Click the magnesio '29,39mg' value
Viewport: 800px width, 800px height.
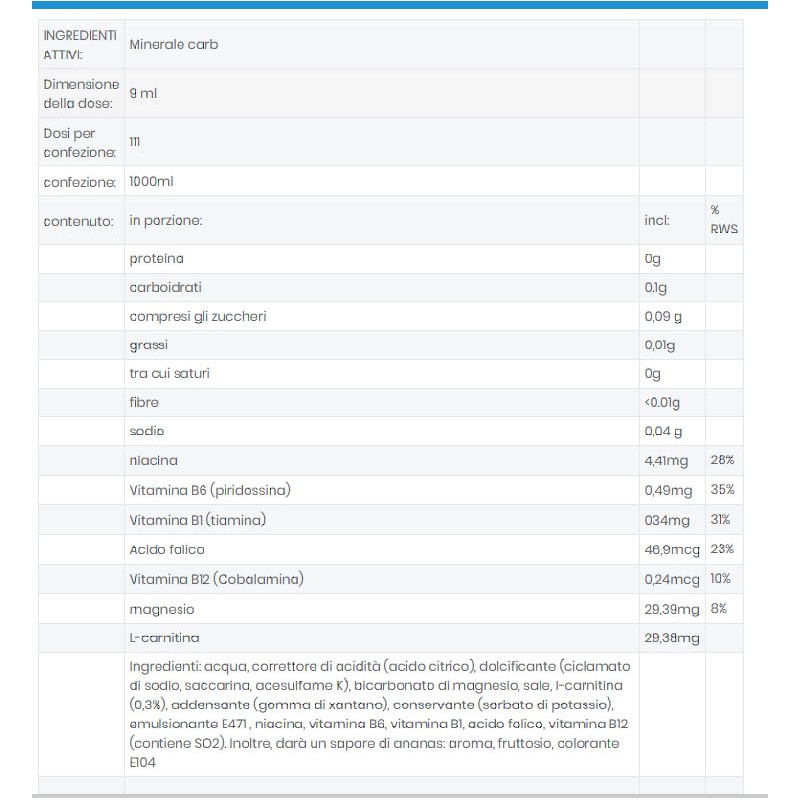671,609
